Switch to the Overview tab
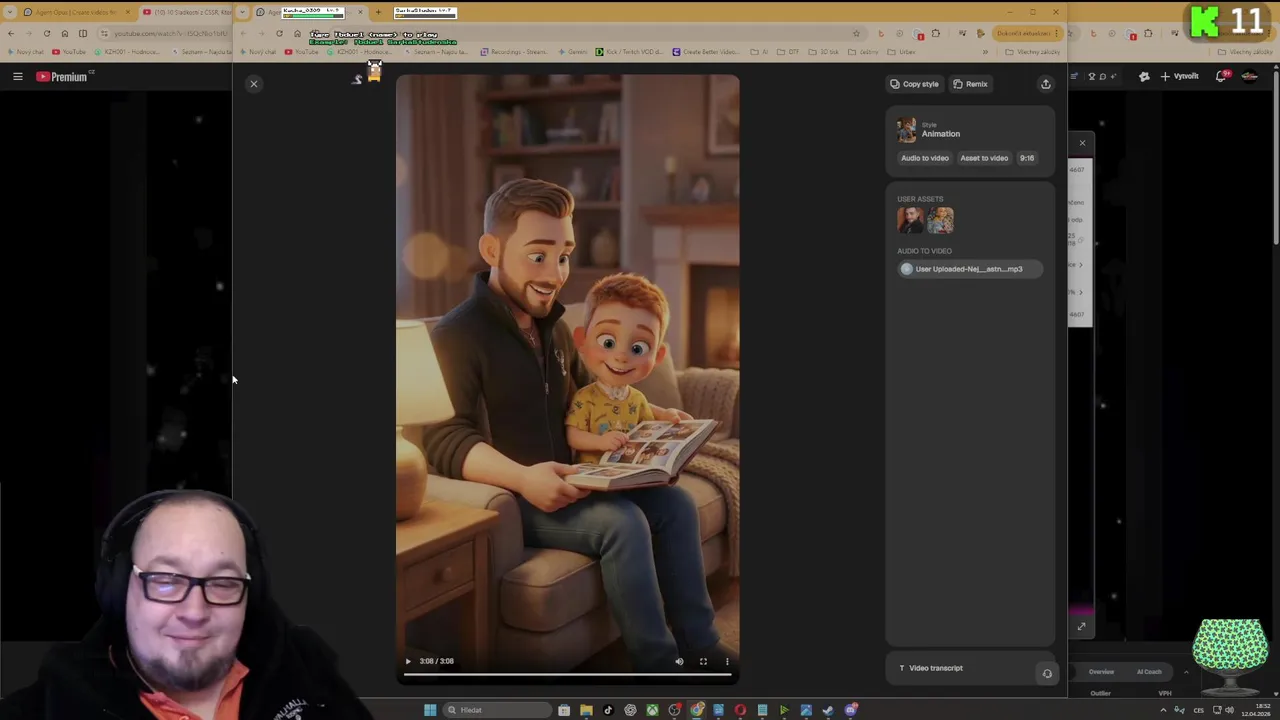The height and width of the screenshot is (720, 1280). click(1101, 672)
